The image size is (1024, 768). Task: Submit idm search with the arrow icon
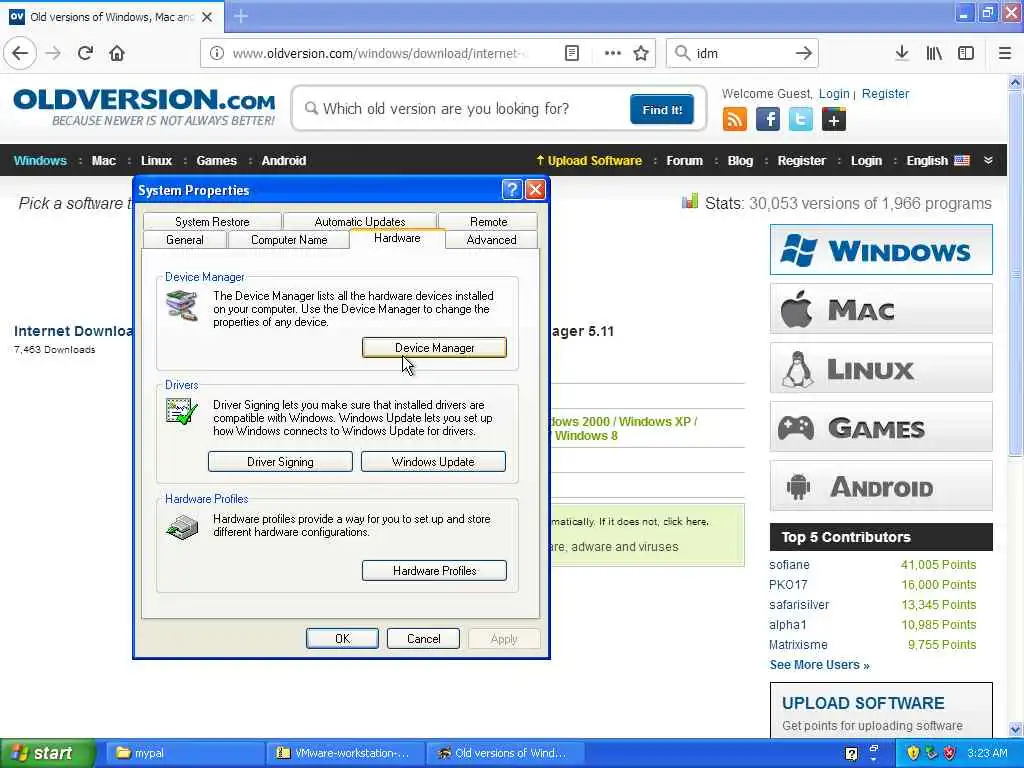coord(804,53)
